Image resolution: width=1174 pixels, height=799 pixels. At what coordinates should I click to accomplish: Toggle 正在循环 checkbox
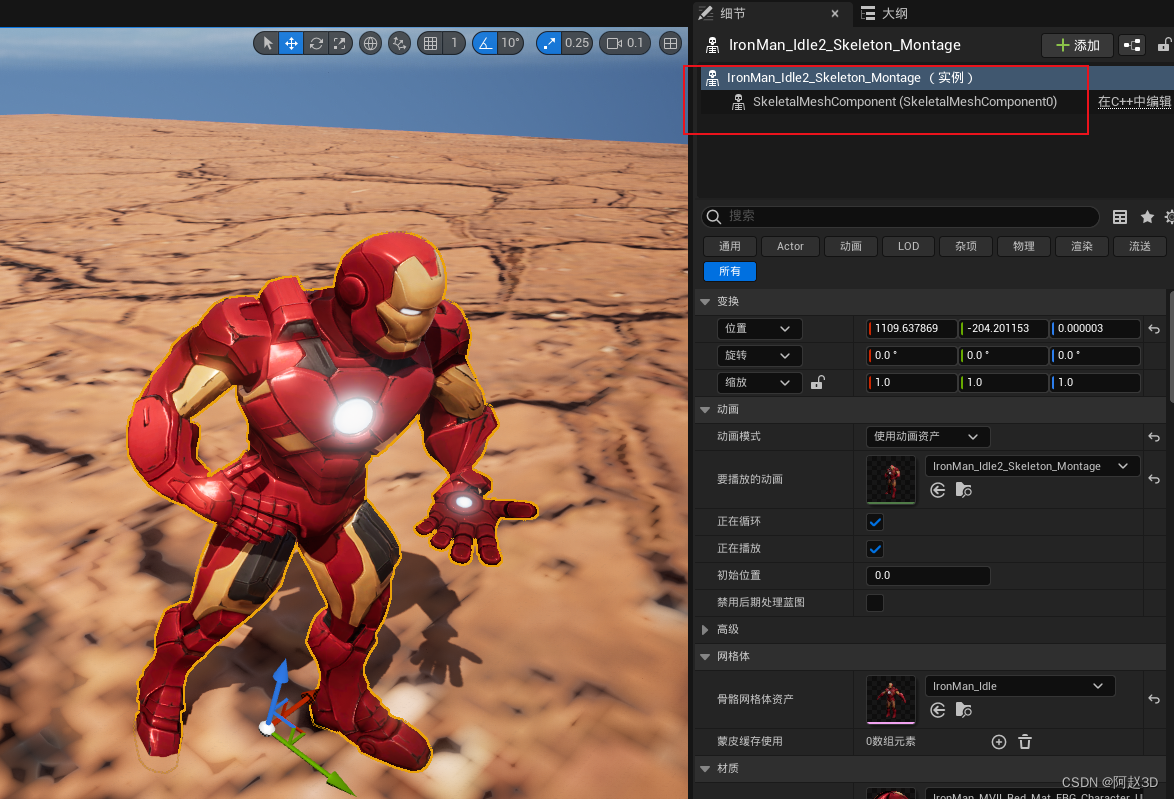pyautogui.click(x=875, y=522)
